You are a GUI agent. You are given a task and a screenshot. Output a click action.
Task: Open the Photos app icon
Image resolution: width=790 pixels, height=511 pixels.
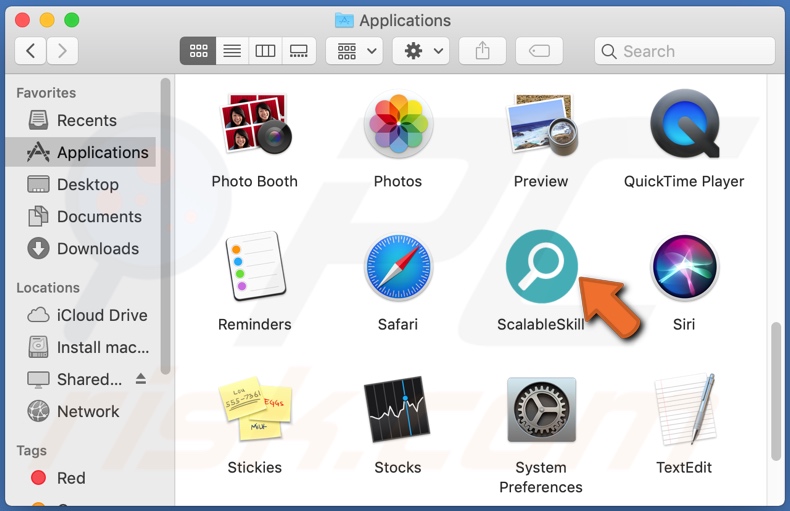398,124
